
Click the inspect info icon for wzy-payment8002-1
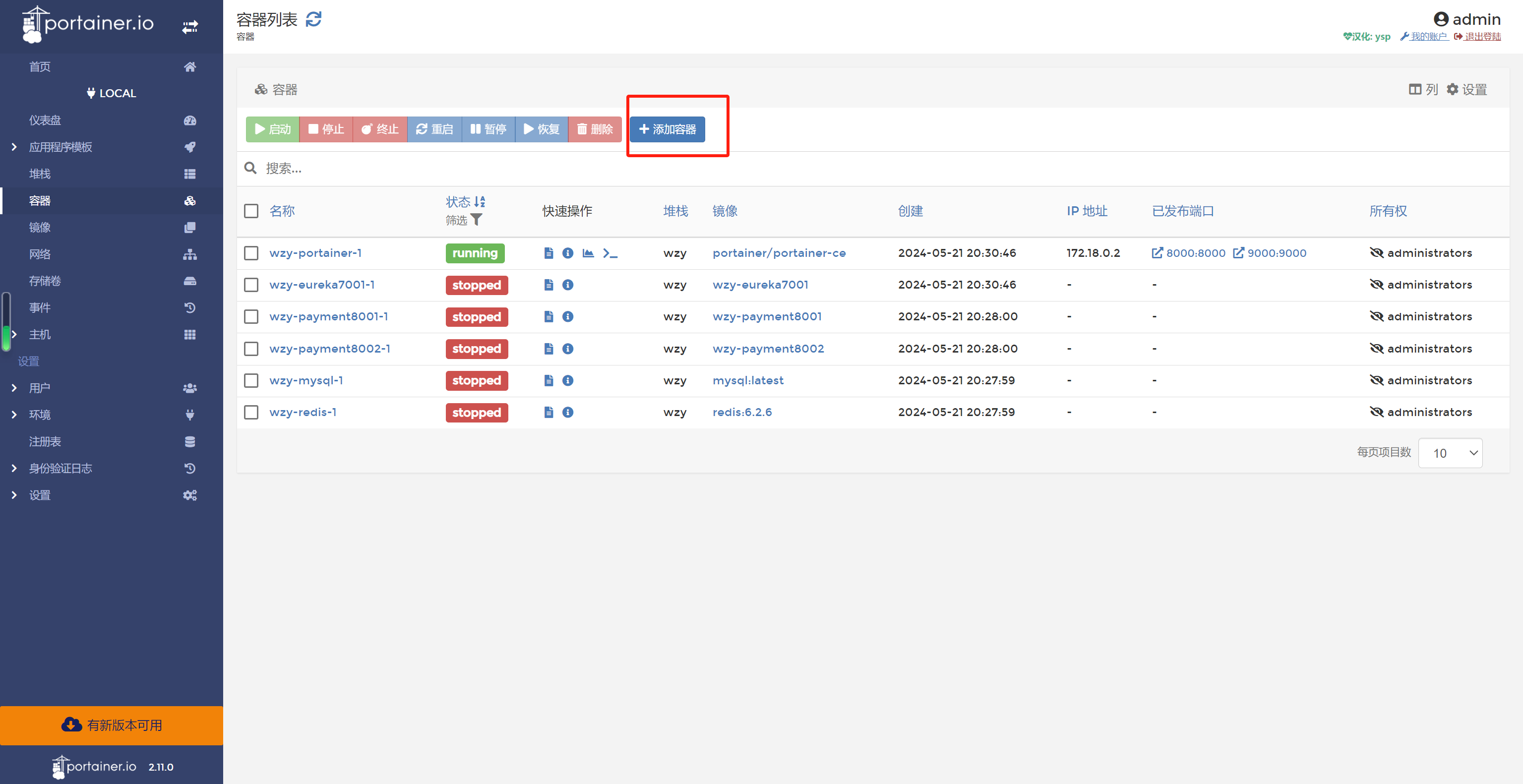coord(567,349)
